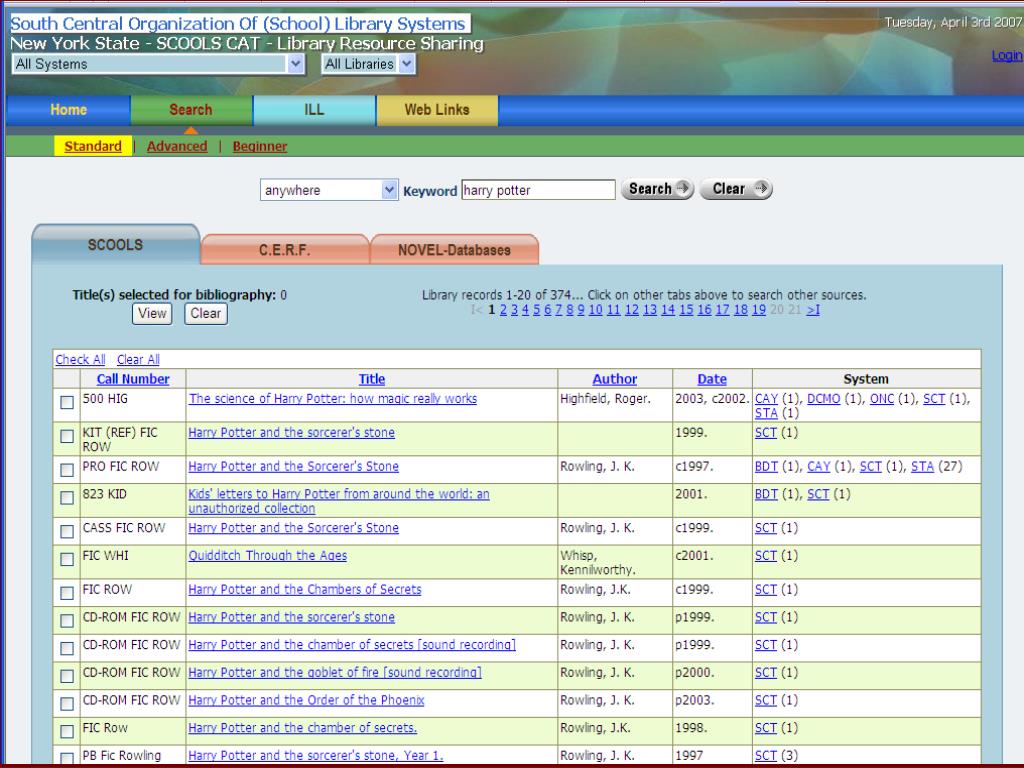Check the box for KIT (REF) FIC ROW
The image size is (1024, 768).
click(67, 436)
